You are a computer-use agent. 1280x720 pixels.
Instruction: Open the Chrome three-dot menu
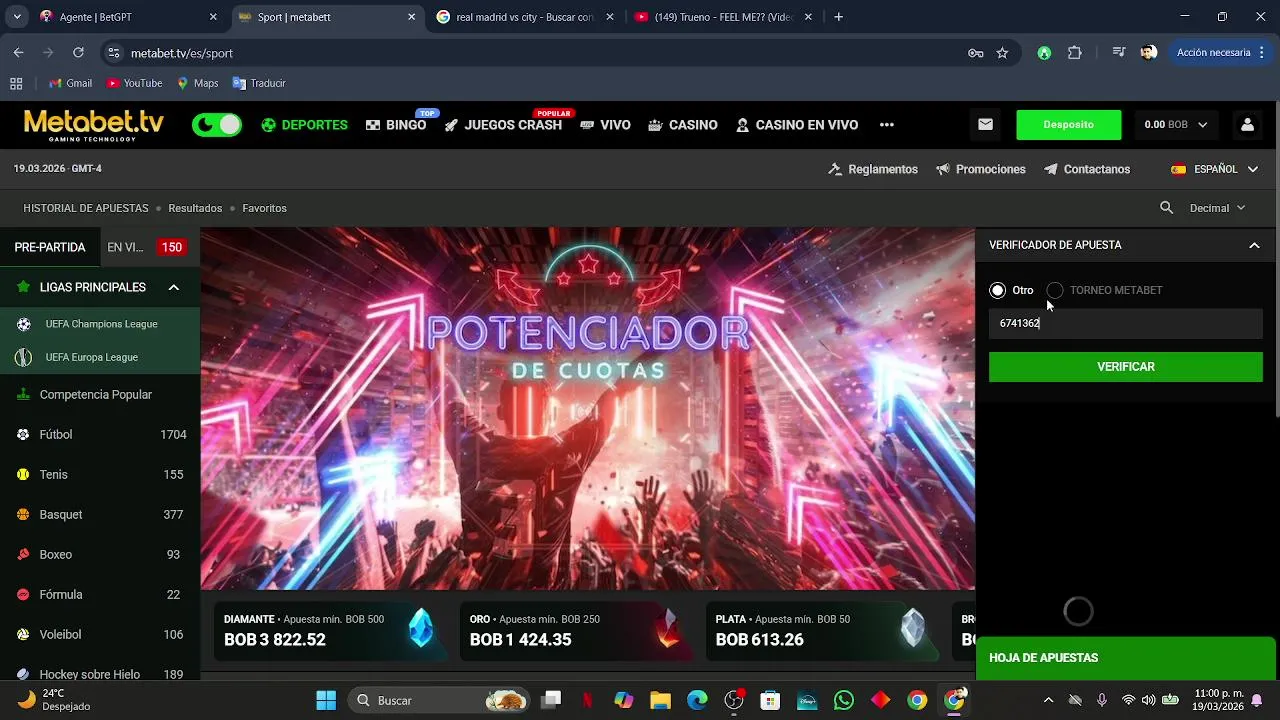[1263, 53]
